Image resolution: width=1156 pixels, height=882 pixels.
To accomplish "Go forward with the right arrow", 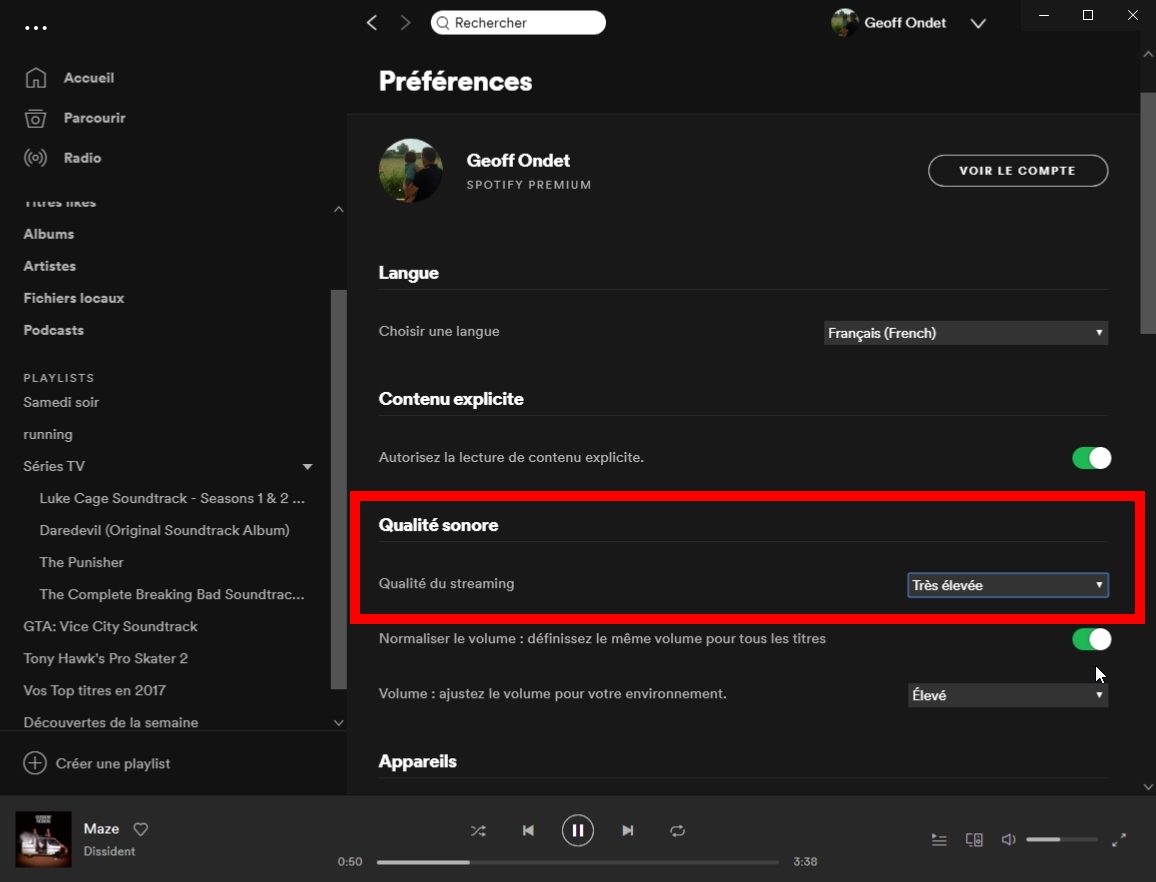I will (x=405, y=23).
